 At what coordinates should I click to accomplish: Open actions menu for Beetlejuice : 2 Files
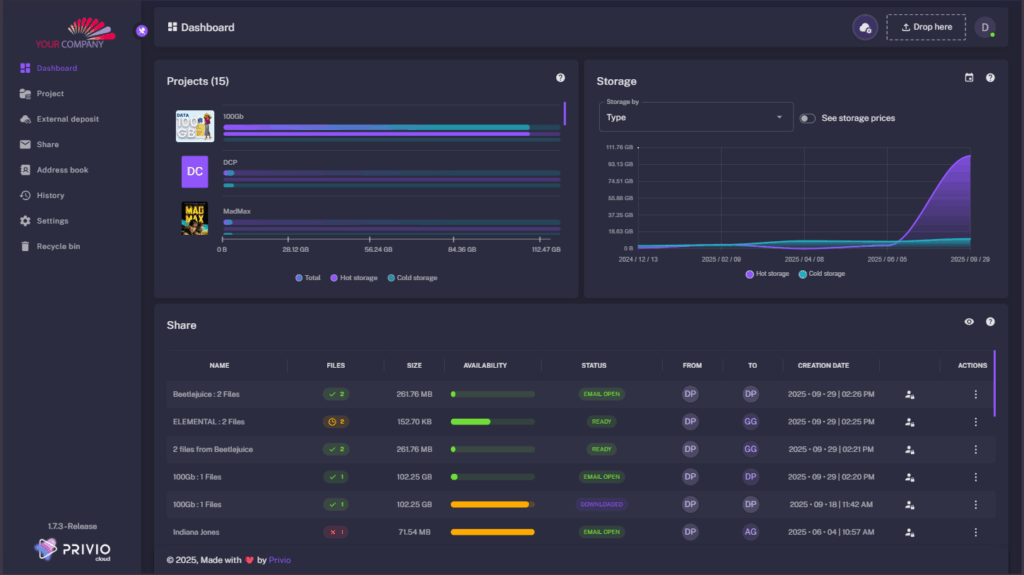[975, 394]
